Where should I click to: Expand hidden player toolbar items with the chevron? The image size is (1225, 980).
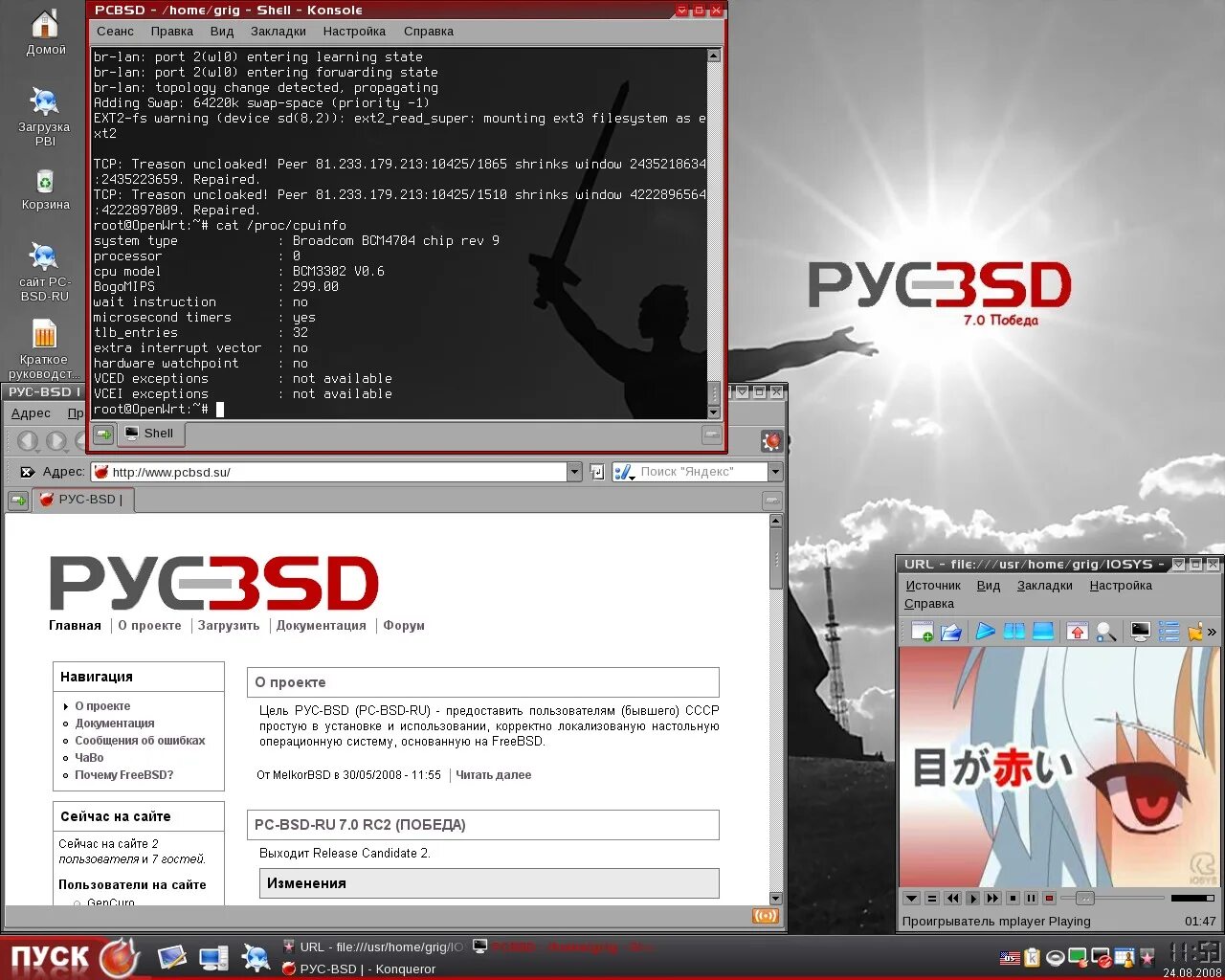click(x=1212, y=632)
